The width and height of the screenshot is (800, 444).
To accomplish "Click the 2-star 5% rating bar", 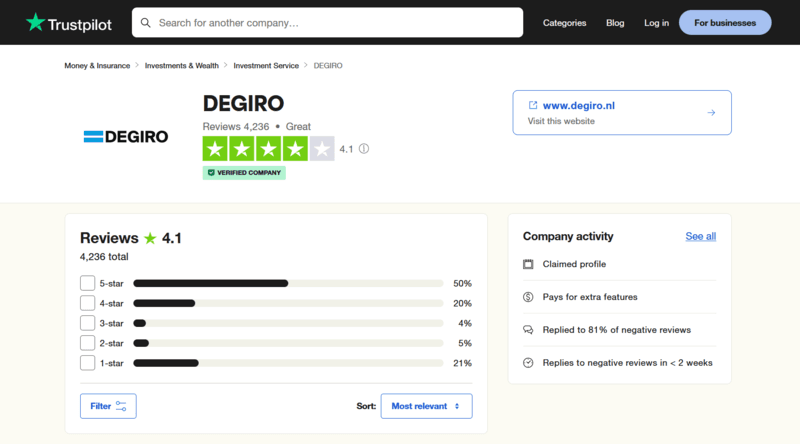I will tap(288, 343).
